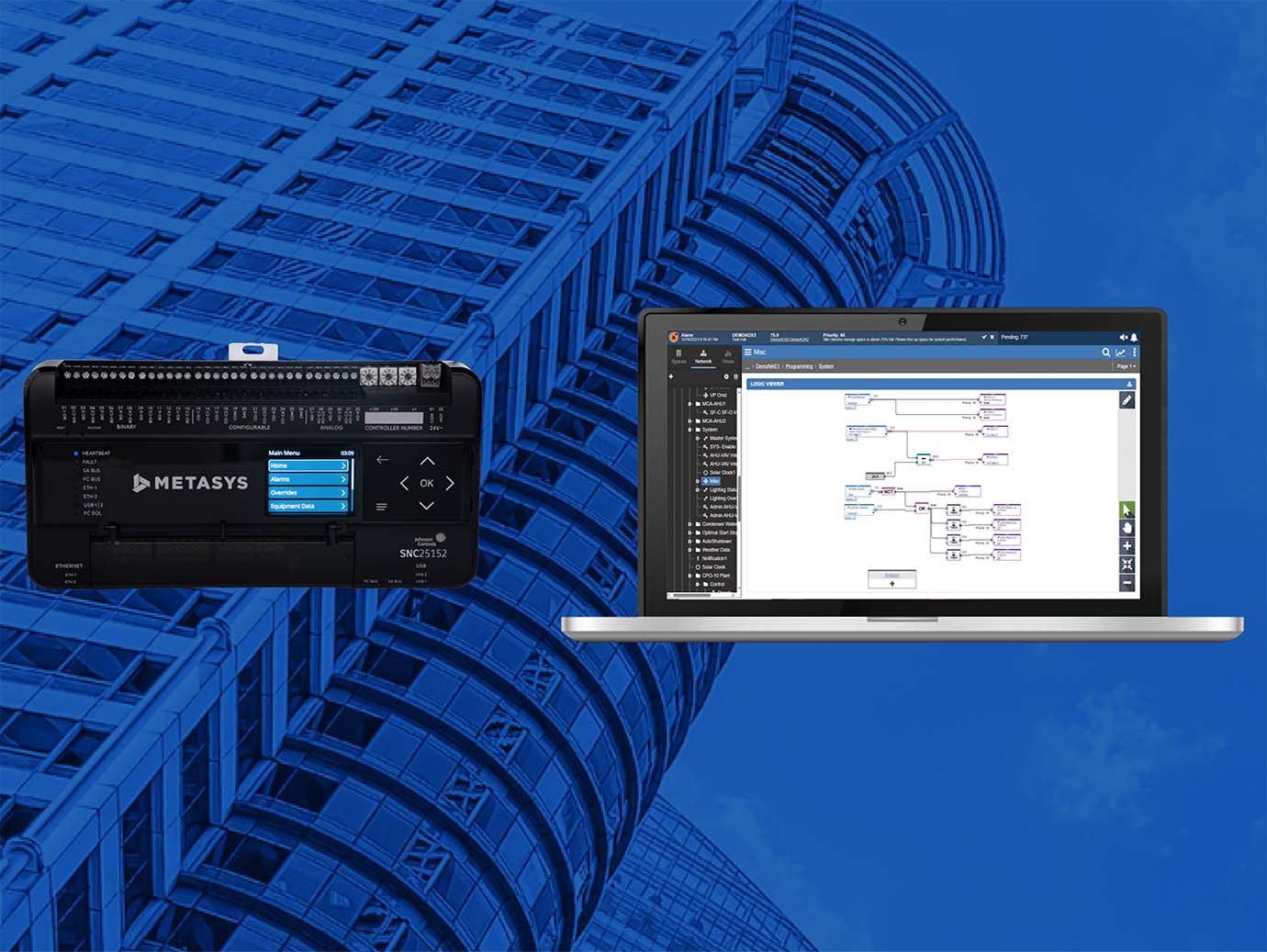The image size is (1267, 952).
Task: Open the pencil edit tool in Logic Viewer
Action: pos(1127,399)
